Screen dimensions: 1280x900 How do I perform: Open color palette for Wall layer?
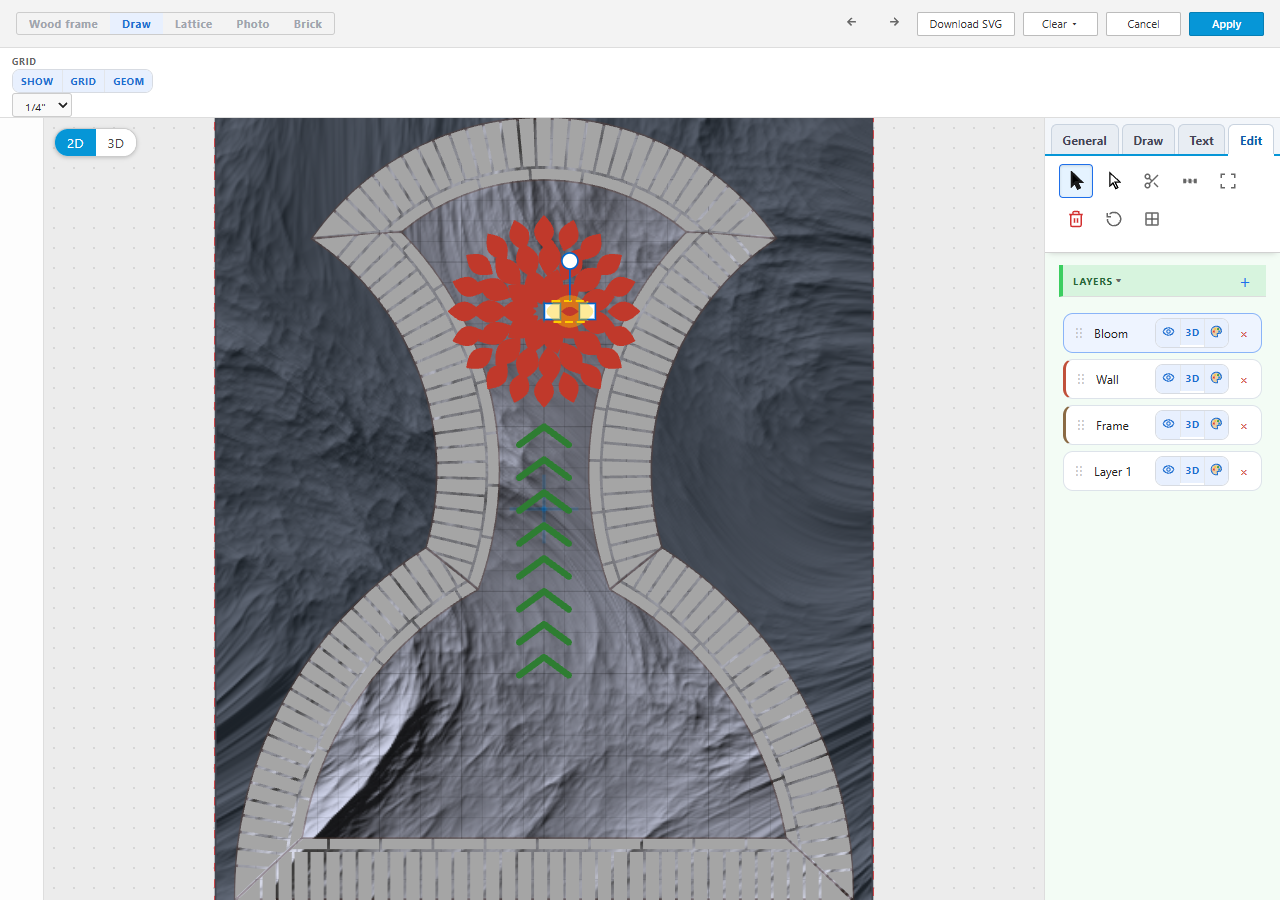(1216, 379)
